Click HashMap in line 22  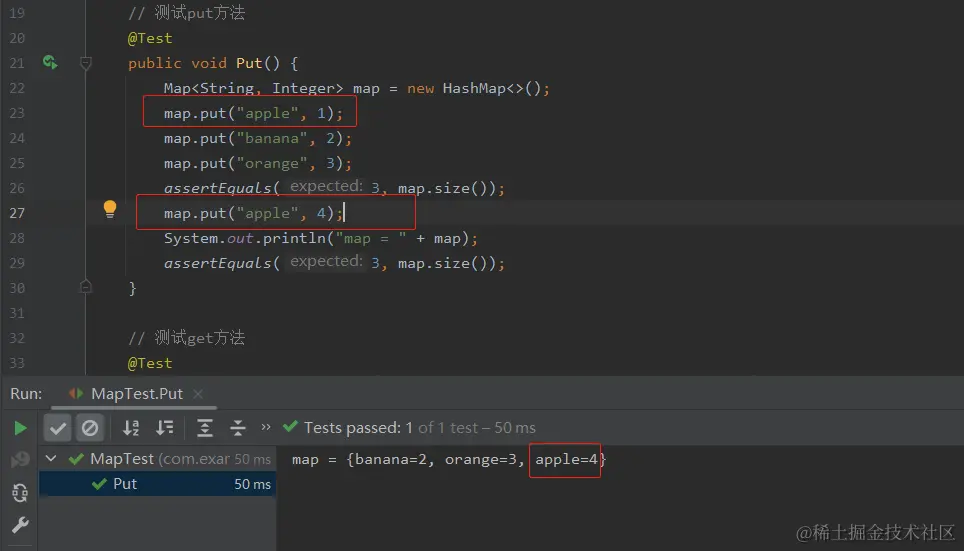pyautogui.click(x=474, y=89)
